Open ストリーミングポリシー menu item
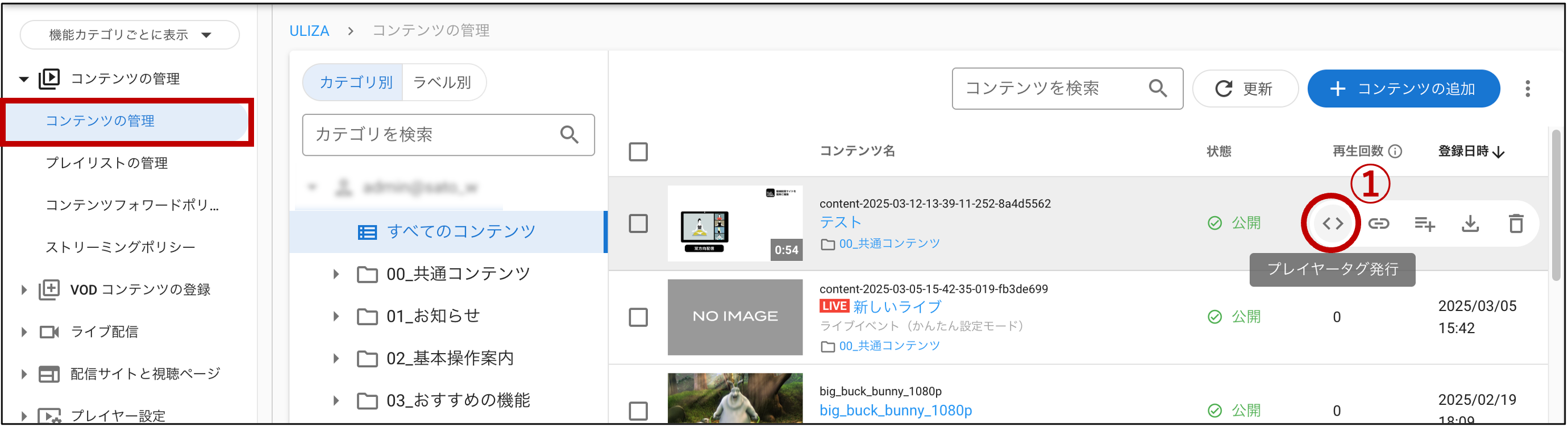Viewport: 1568px width, 427px height. [120, 247]
